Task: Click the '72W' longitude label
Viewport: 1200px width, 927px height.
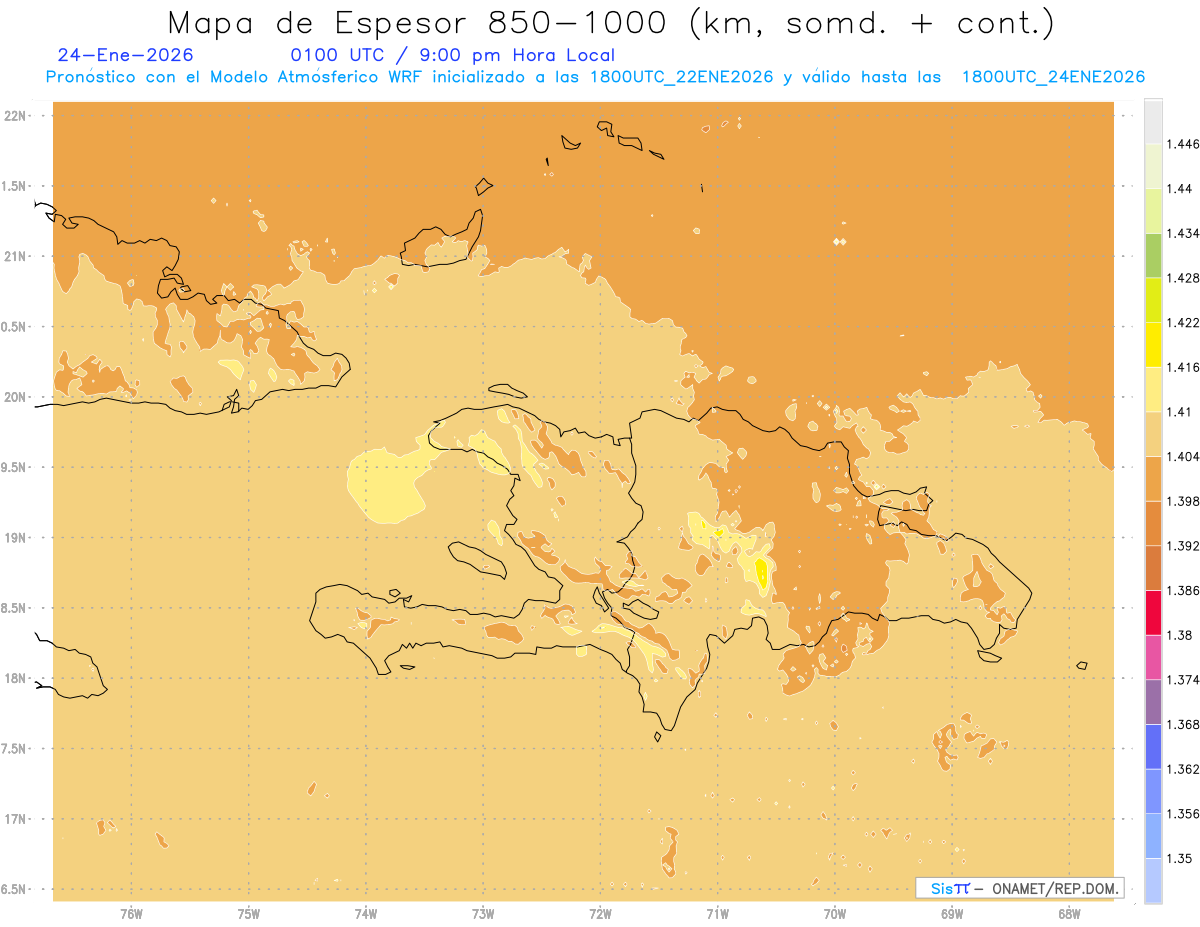Action: [x=600, y=914]
